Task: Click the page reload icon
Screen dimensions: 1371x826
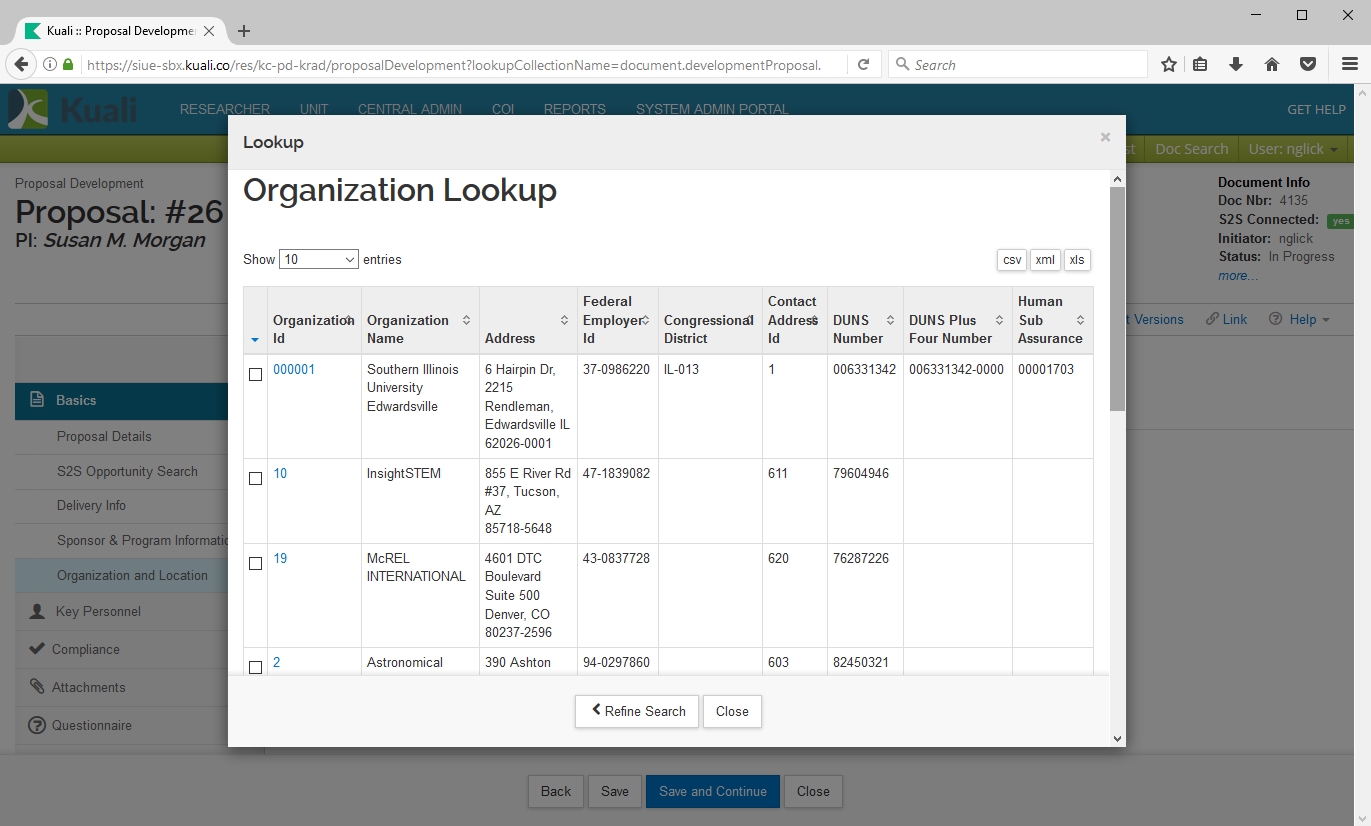Action: tap(863, 65)
